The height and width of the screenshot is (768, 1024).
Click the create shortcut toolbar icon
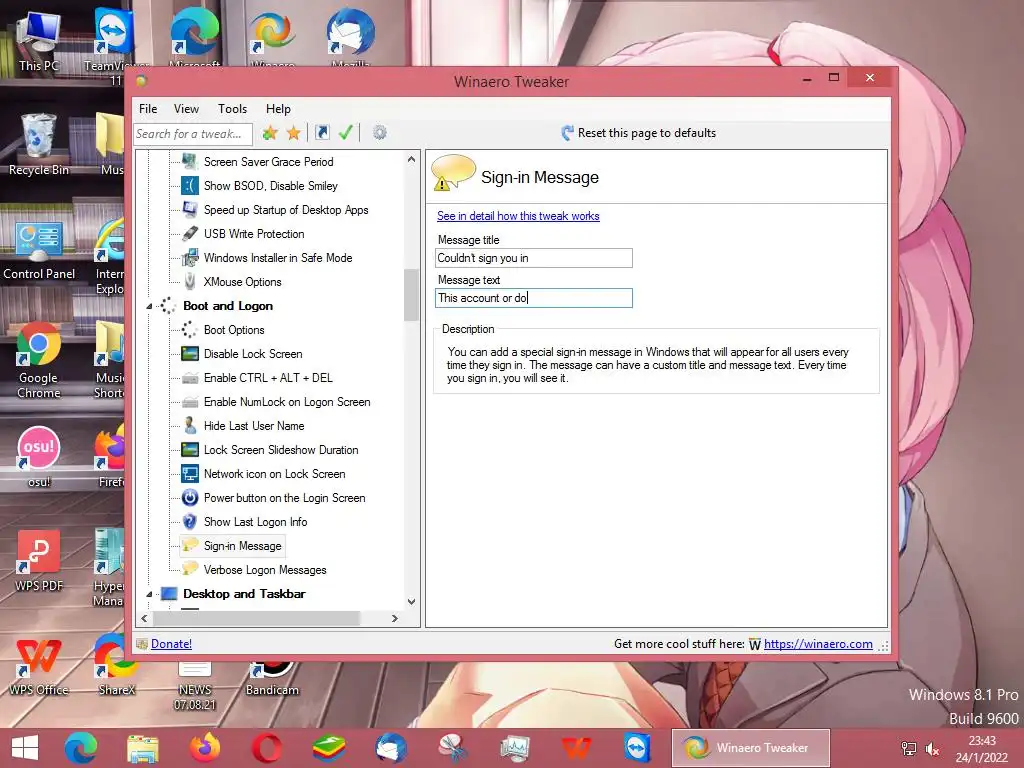pos(322,133)
